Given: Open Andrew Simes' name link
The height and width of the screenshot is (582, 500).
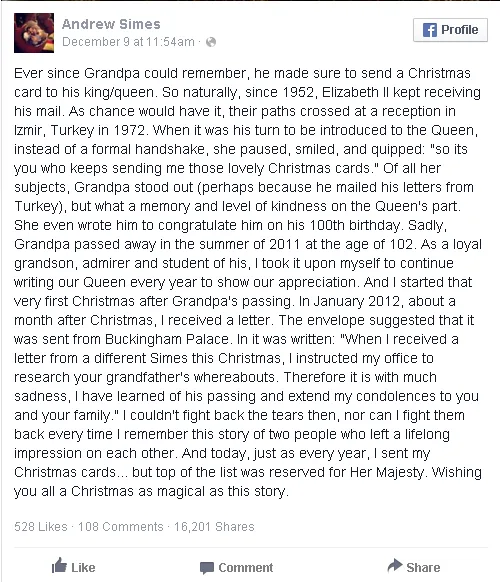Looking at the screenshot, I should [x=111, y=24].
